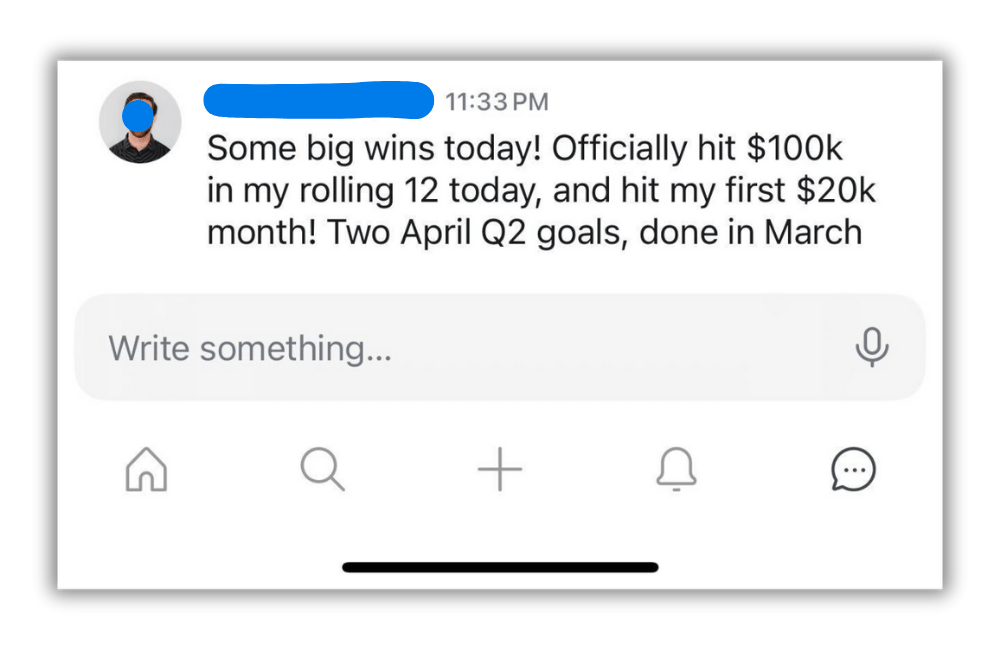The image size is (1000, 650).
Task: Tap "done in" text in the last line
Action: [x=697, y=232]
